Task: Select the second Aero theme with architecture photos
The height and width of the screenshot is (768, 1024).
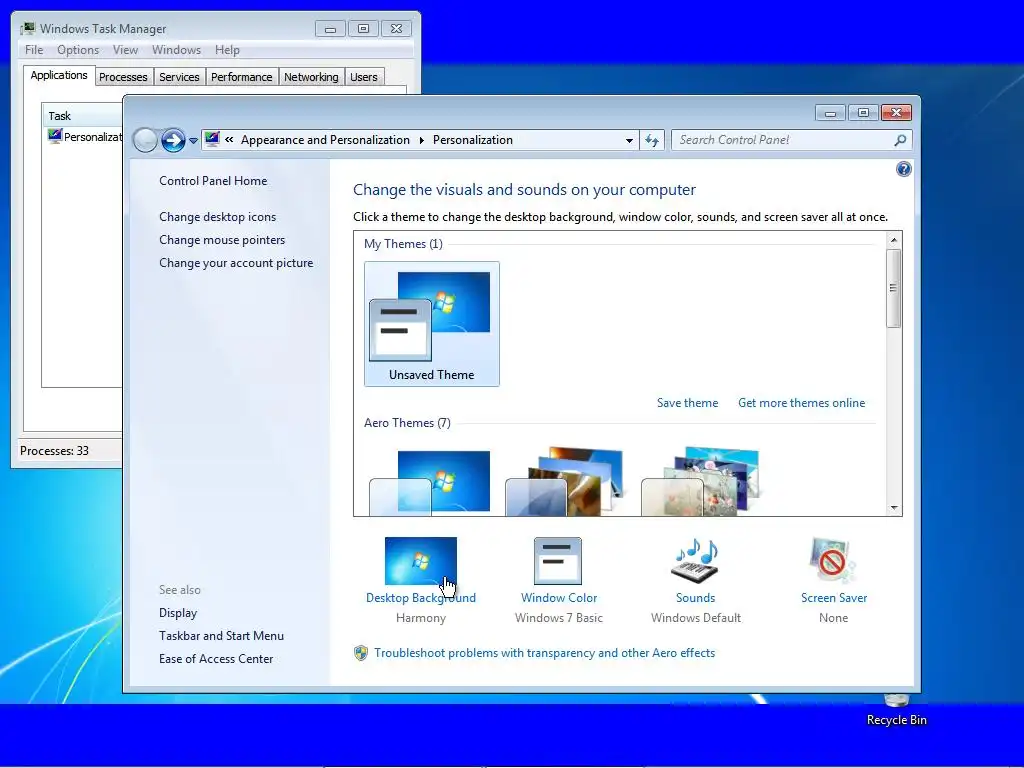Action: 564,482
